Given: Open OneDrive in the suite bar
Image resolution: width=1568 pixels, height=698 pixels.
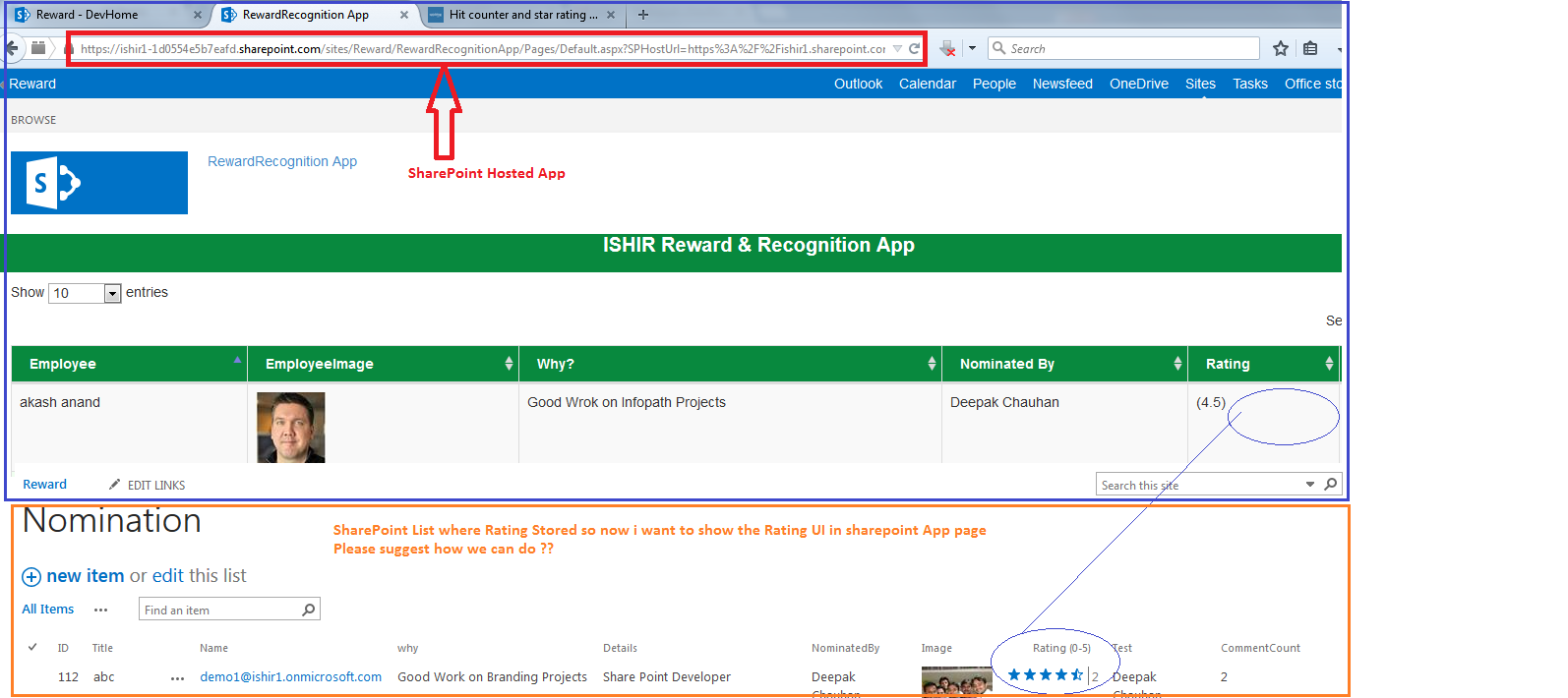Looking at the screenshot, I should click(1139, 84).
